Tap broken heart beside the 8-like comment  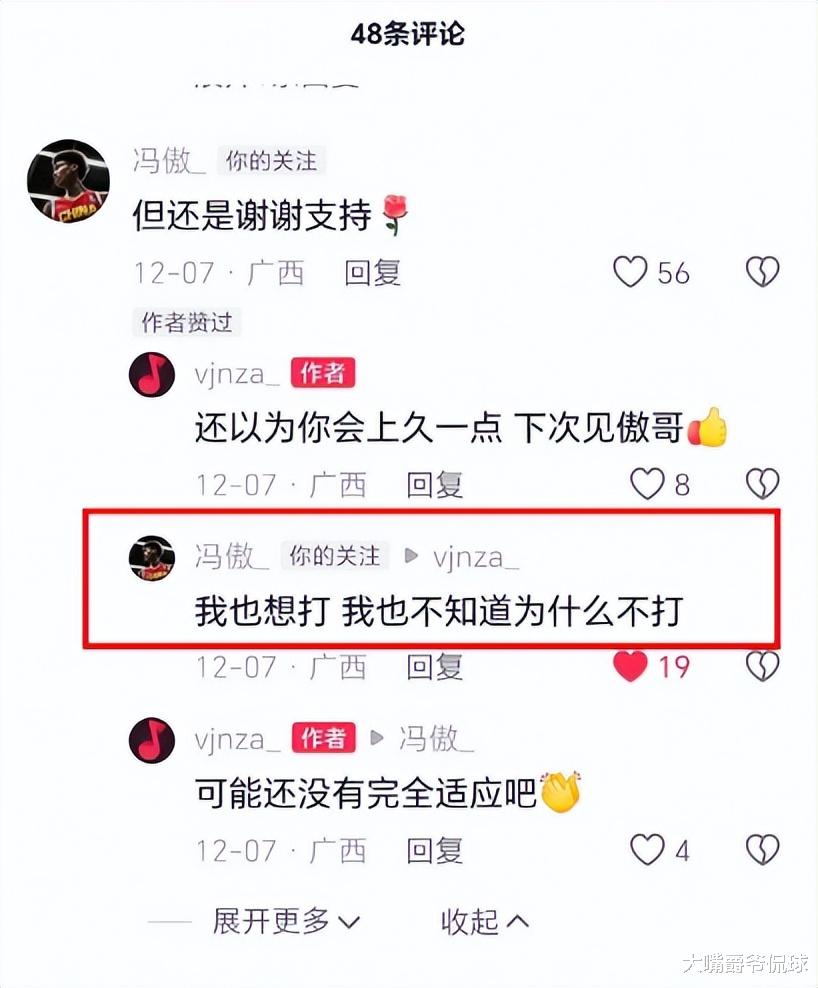coord(763,484)
